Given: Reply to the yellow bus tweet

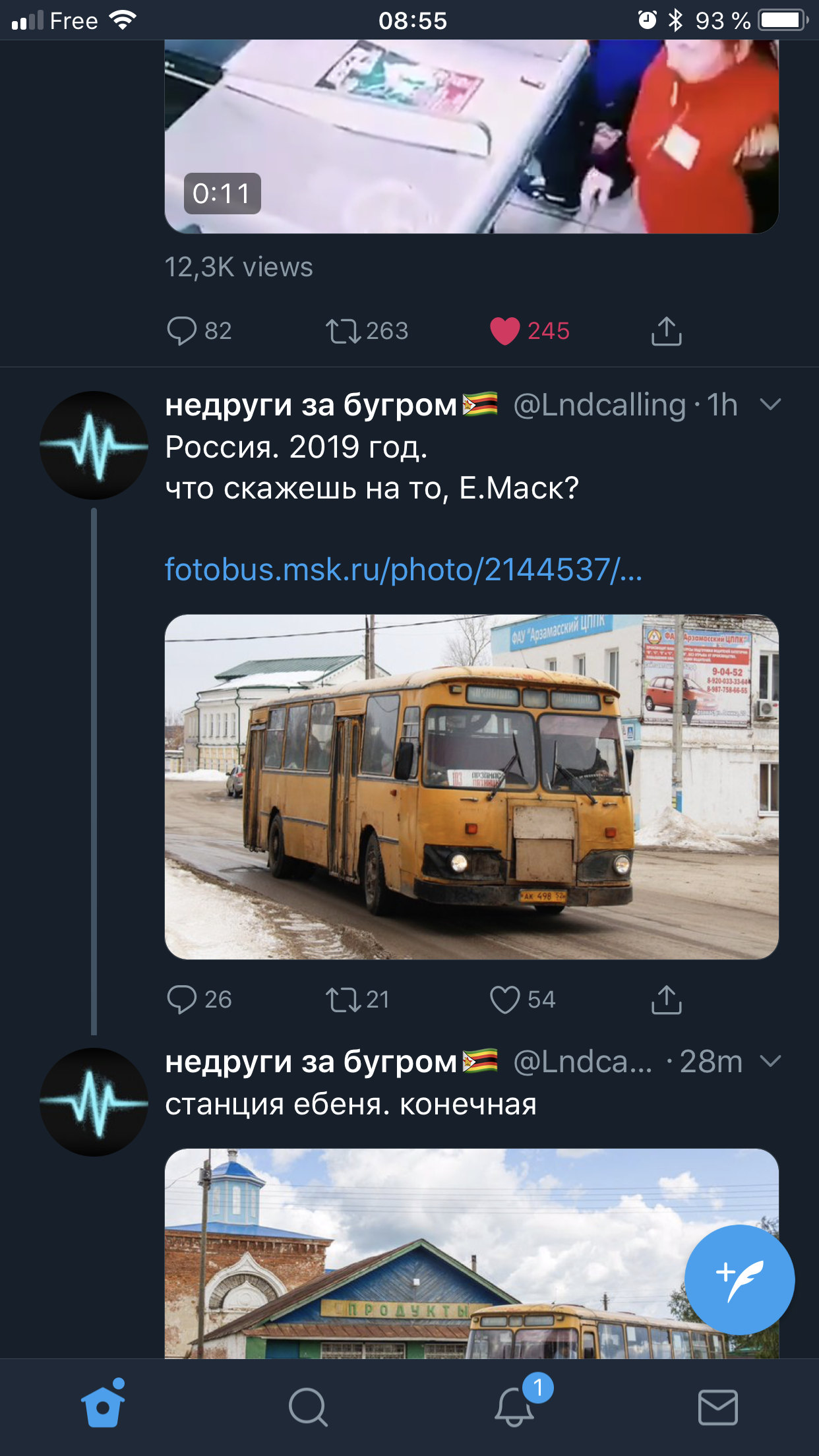Looking at the screenshot, I should [x=182, y=999].
